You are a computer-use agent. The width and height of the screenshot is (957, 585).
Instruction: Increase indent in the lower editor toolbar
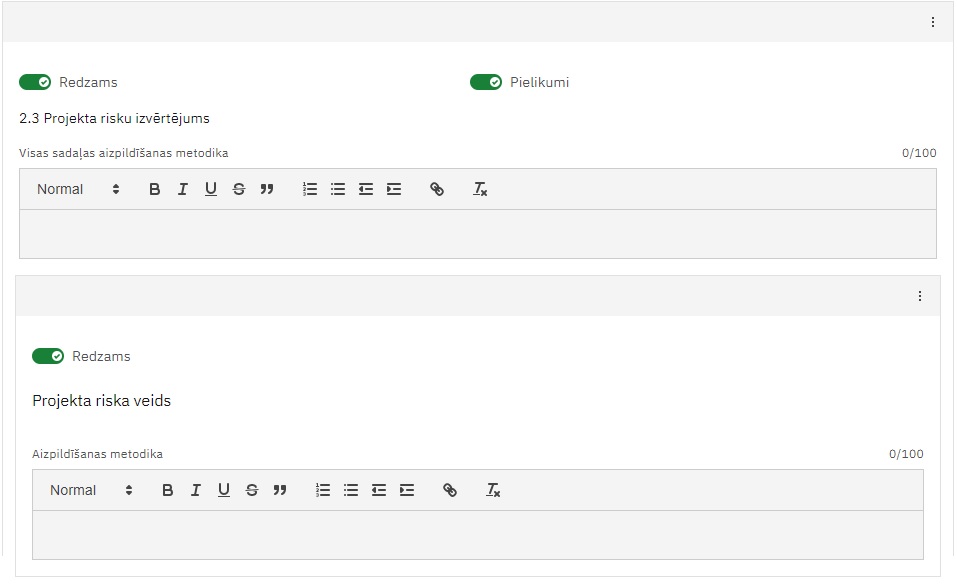[x=407, y=490]
